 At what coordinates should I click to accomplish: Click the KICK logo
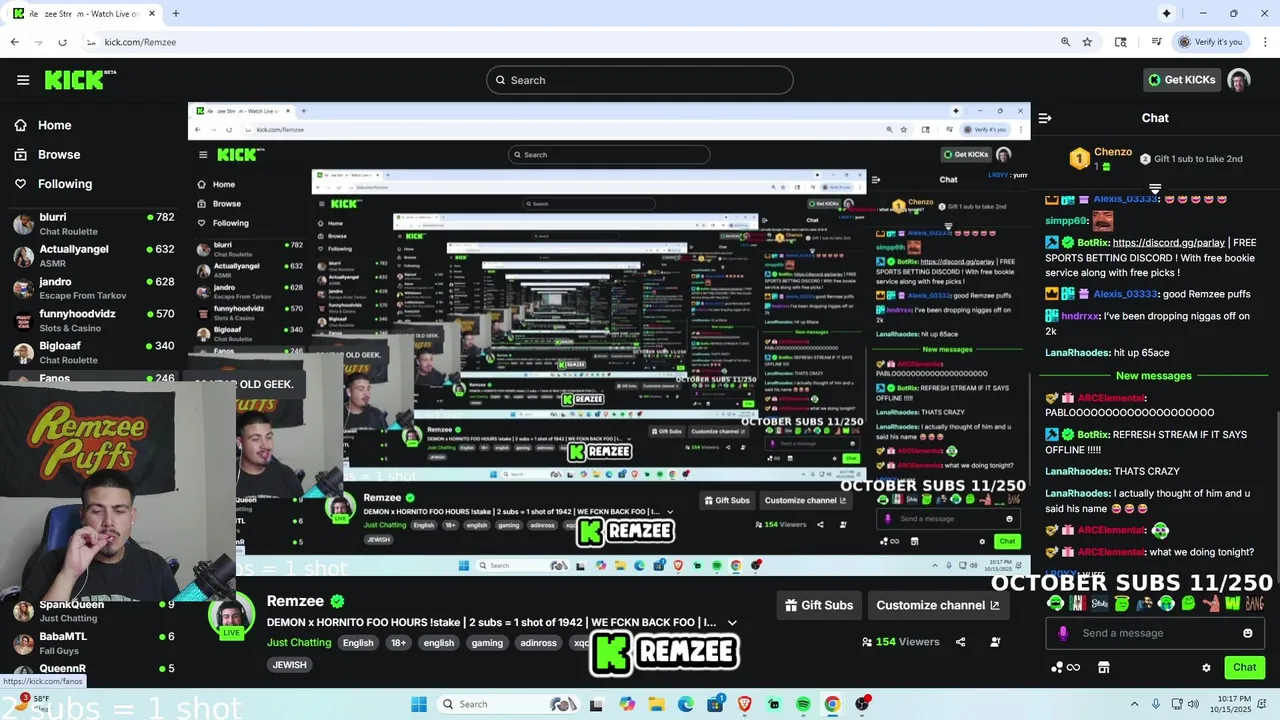(x=80, y=80)
